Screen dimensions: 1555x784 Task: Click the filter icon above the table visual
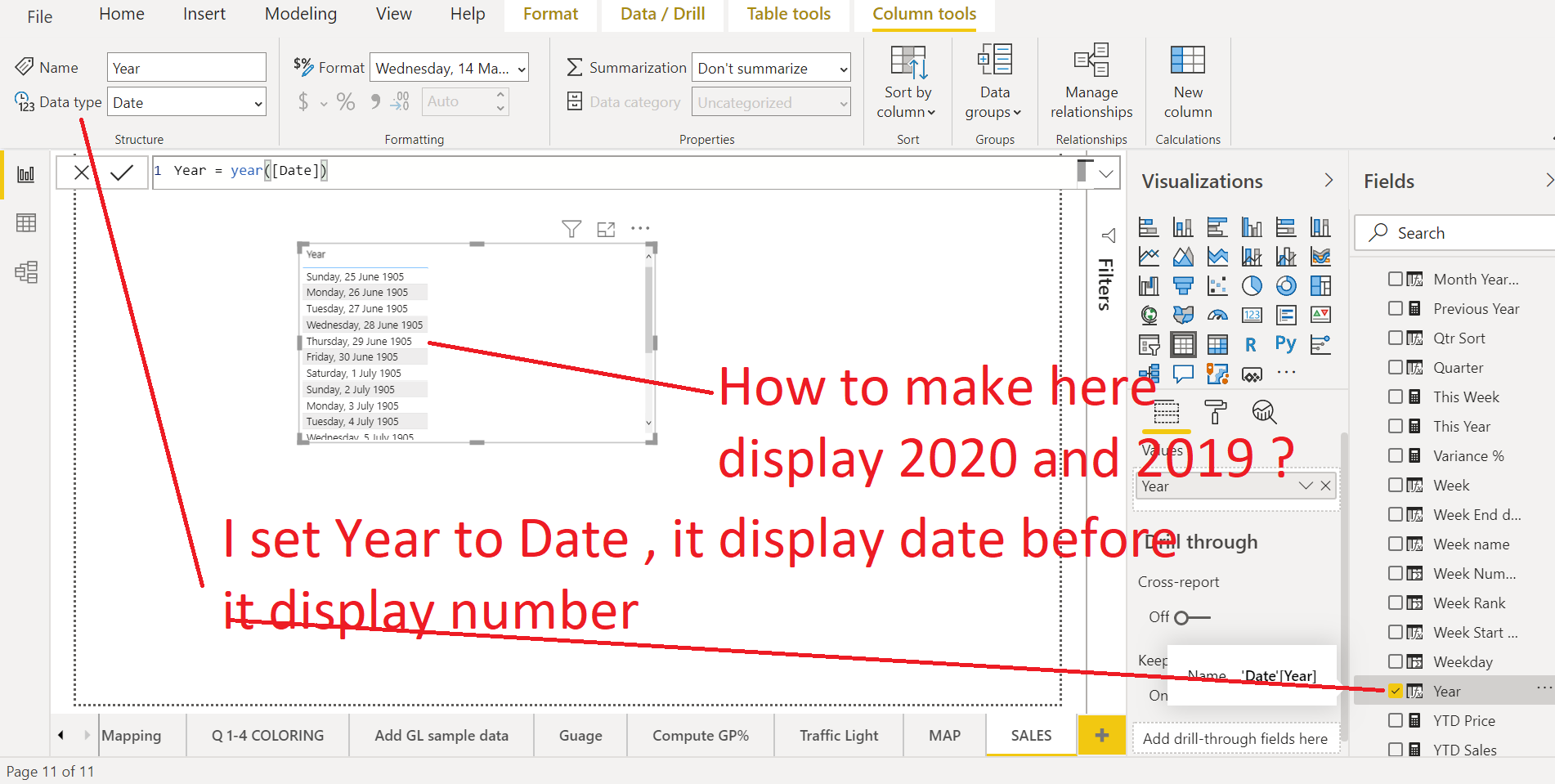(x=571, y=229)
